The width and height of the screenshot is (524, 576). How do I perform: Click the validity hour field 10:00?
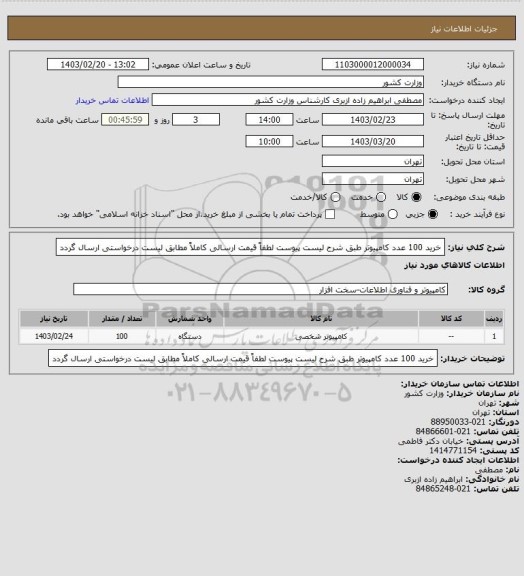[x=269, y=141]
